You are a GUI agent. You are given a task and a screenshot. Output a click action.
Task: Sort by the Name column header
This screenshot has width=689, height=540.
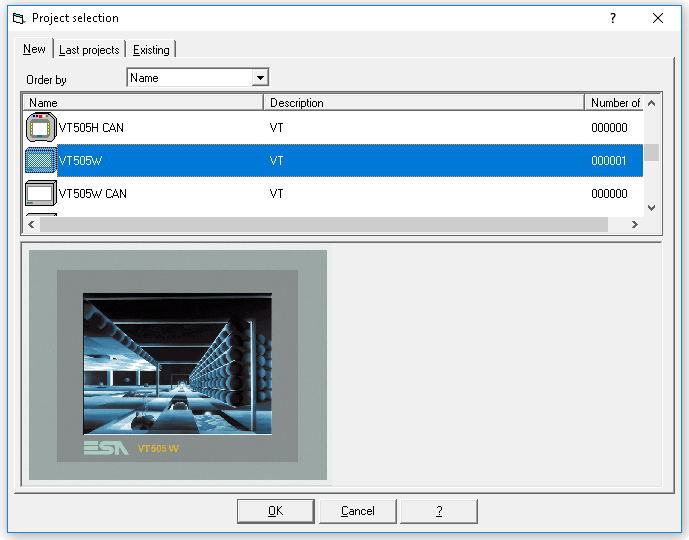pos(143,102)
